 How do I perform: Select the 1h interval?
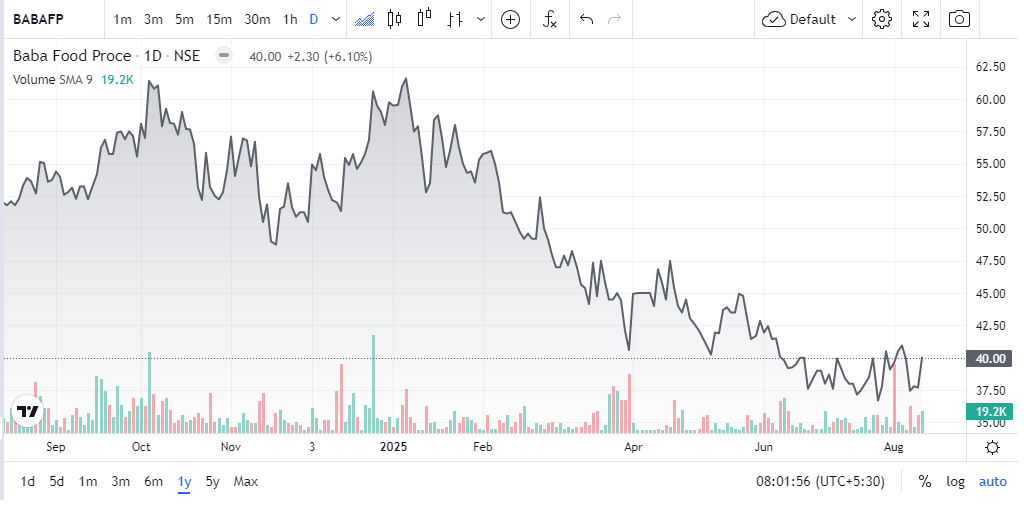click(x=290, y=20)
